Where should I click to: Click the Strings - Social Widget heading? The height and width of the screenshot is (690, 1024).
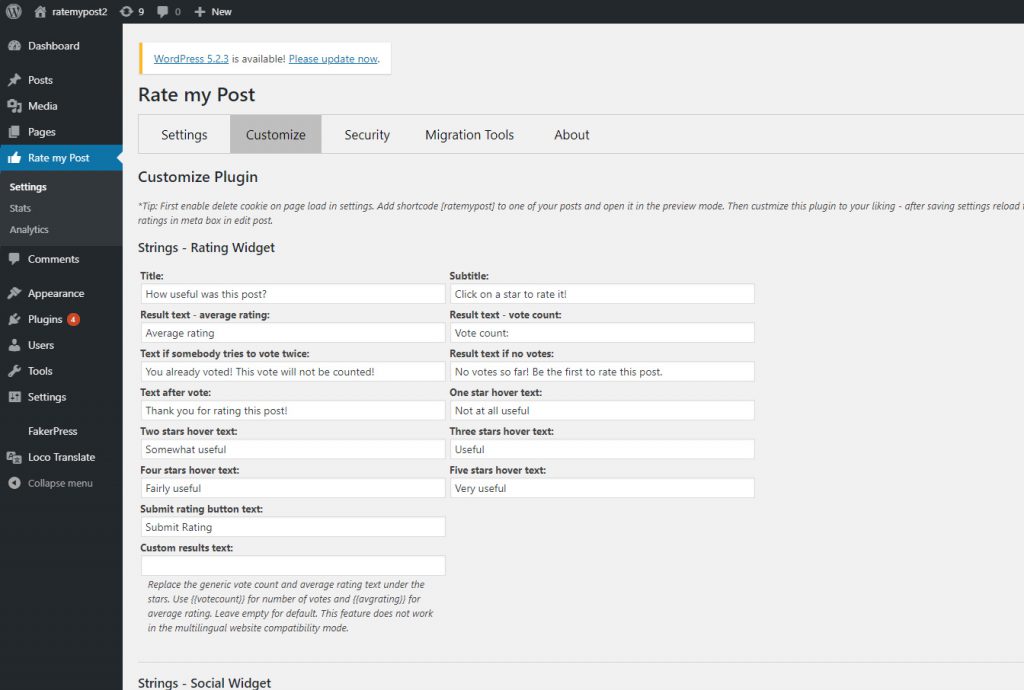tap(204, 682)
